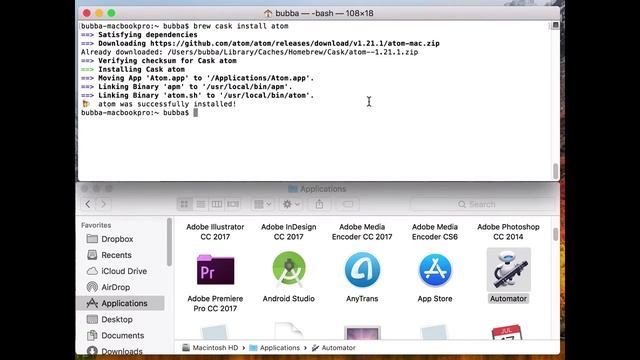The height and width of the screenshot is (360, 640).
Task: Click the 'Verifying checksum for Cask atom' line
Action: point(159,61)
